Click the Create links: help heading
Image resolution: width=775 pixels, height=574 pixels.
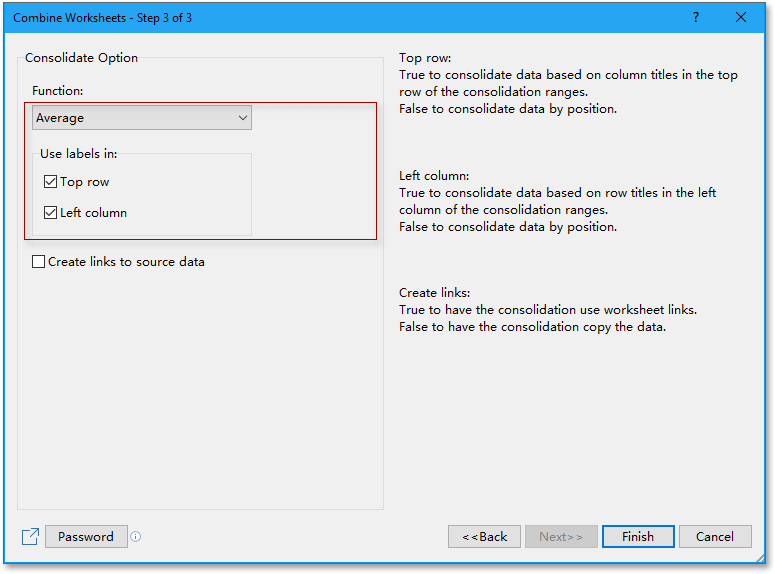(x=435, y=293)
